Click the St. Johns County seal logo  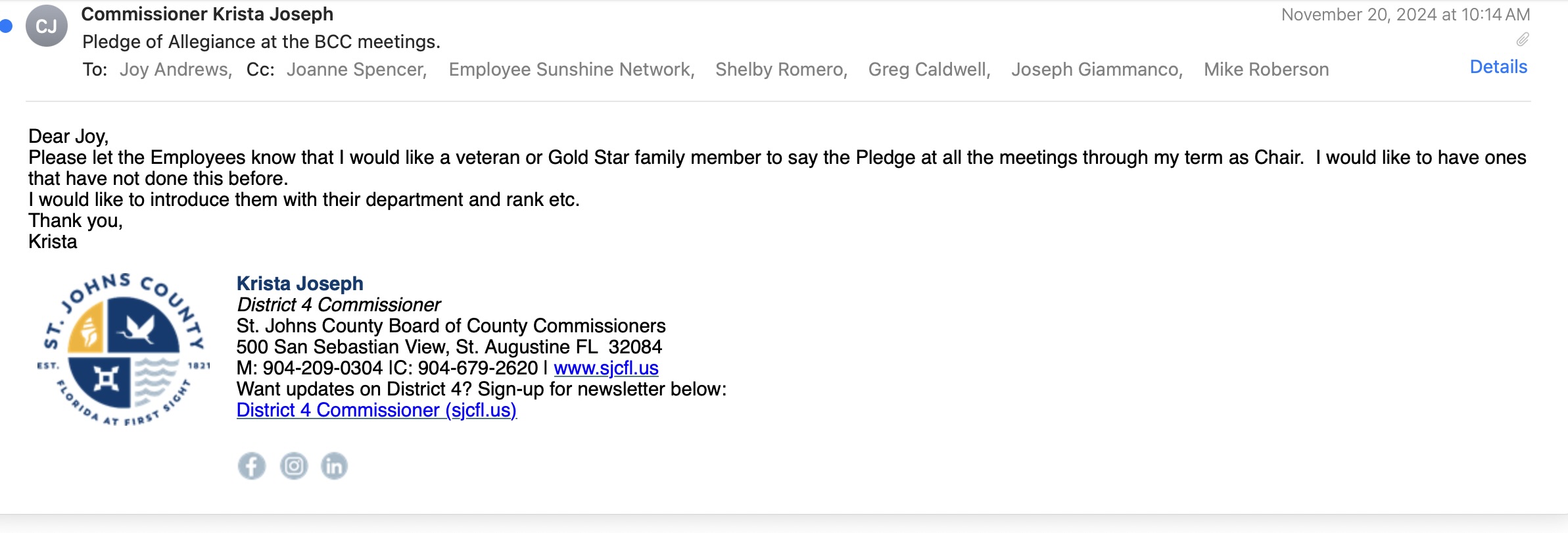(x=124, y=349)
